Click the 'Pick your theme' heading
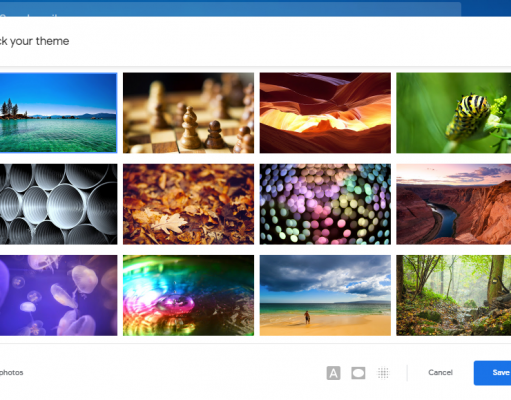This screenshot has height=400, width=511. (34, 41)
